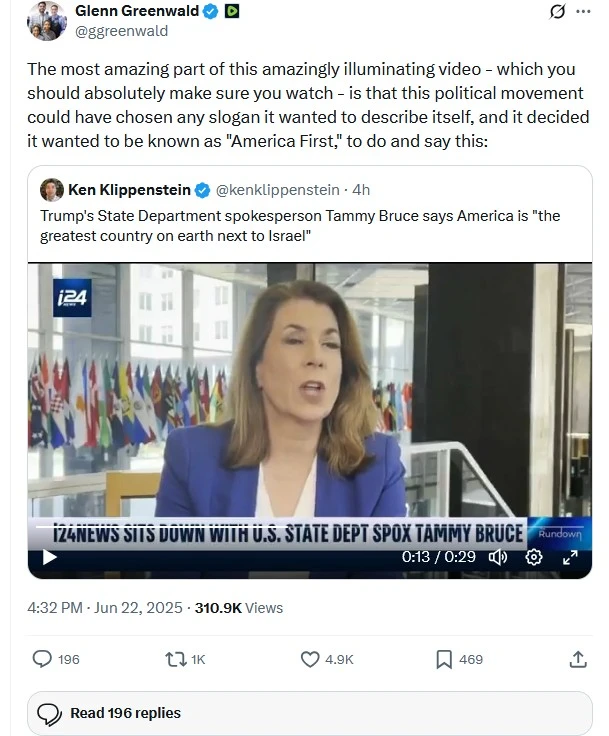609x736 pixels.
Task: Click the reply speech bubble icon
Action: 42,659
